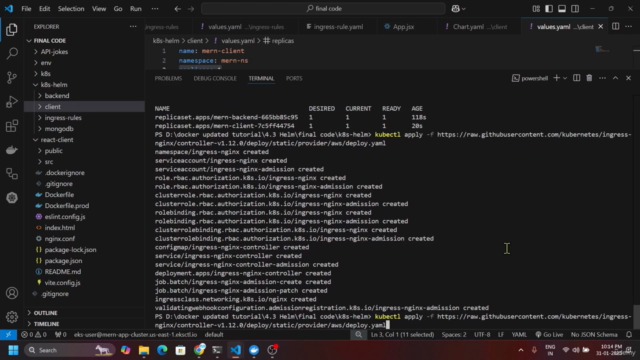640x360 pixels.
Task: Switch to the PROBLEMS panel tab
Action: coord(168,78)
